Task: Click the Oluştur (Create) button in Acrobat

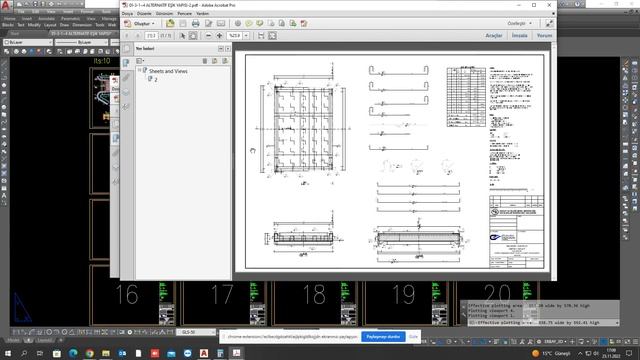Action: click(140, 24)
